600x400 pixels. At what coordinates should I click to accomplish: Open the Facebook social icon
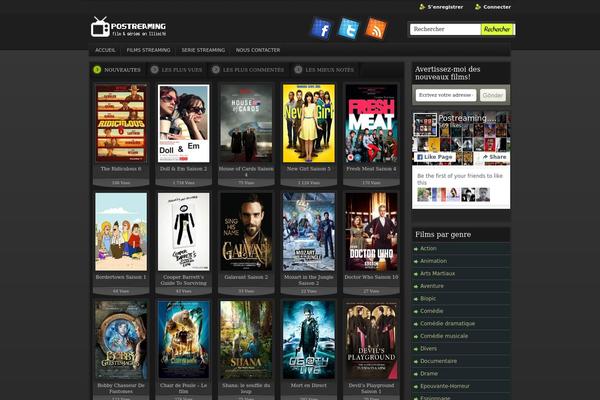(x=321, y=28)
